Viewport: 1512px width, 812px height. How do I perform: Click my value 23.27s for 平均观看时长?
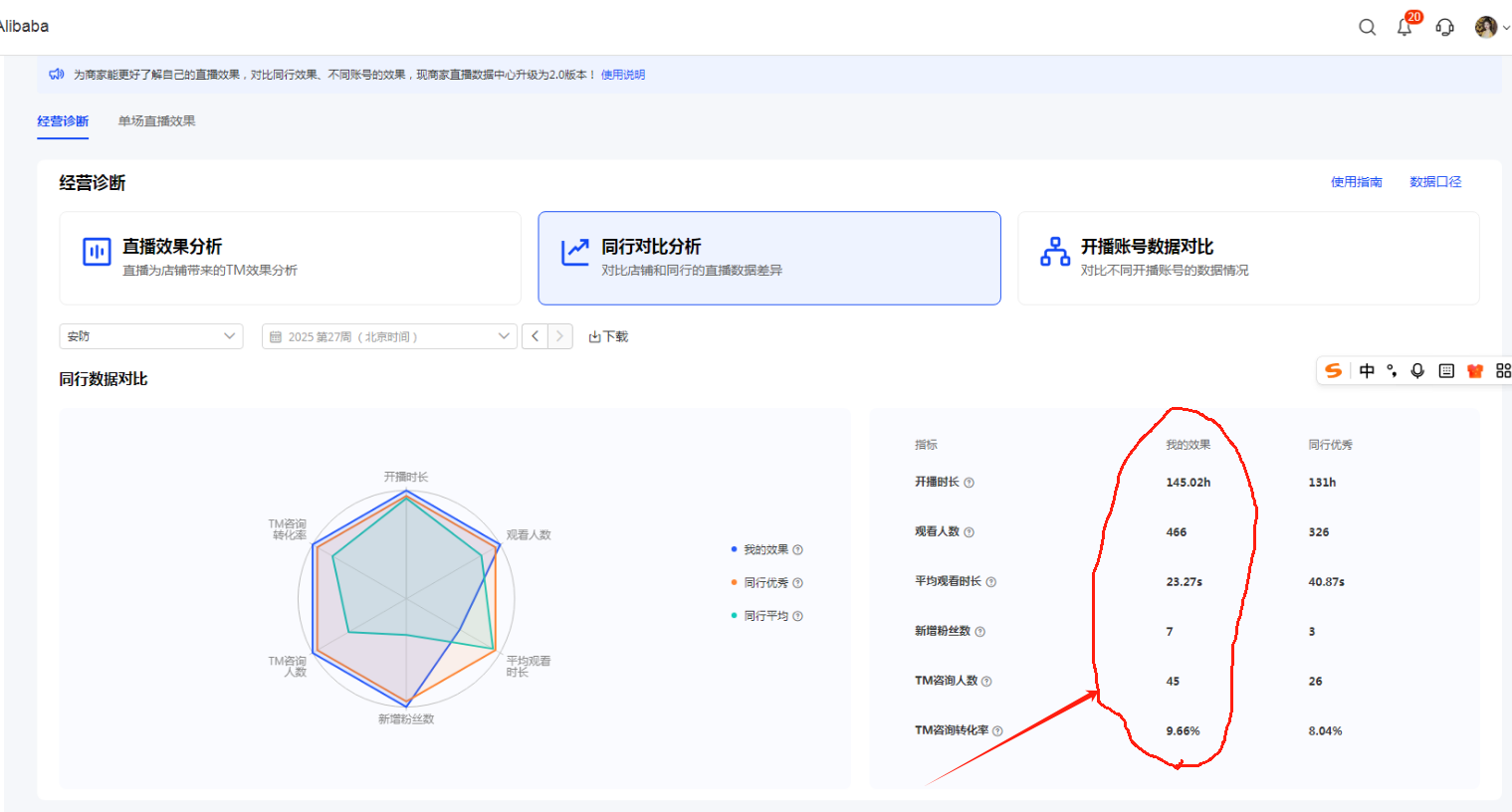[1185, 582]
